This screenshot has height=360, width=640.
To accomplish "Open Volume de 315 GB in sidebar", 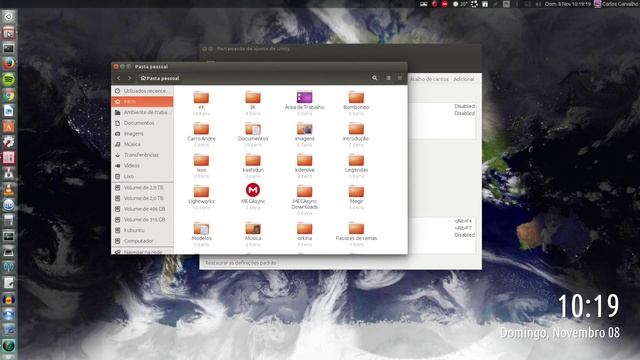I will [x=142, y=220].
